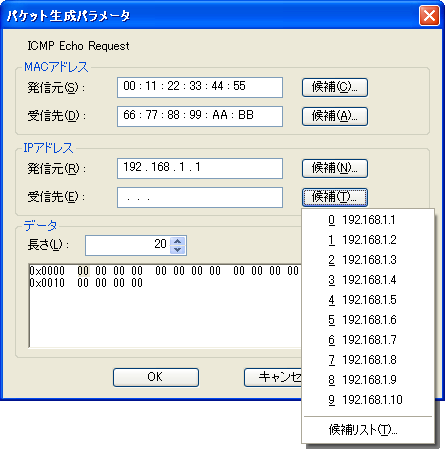Focus the source IP address field
The height and width of the screenshot is (449, 445).
(200, 168)
